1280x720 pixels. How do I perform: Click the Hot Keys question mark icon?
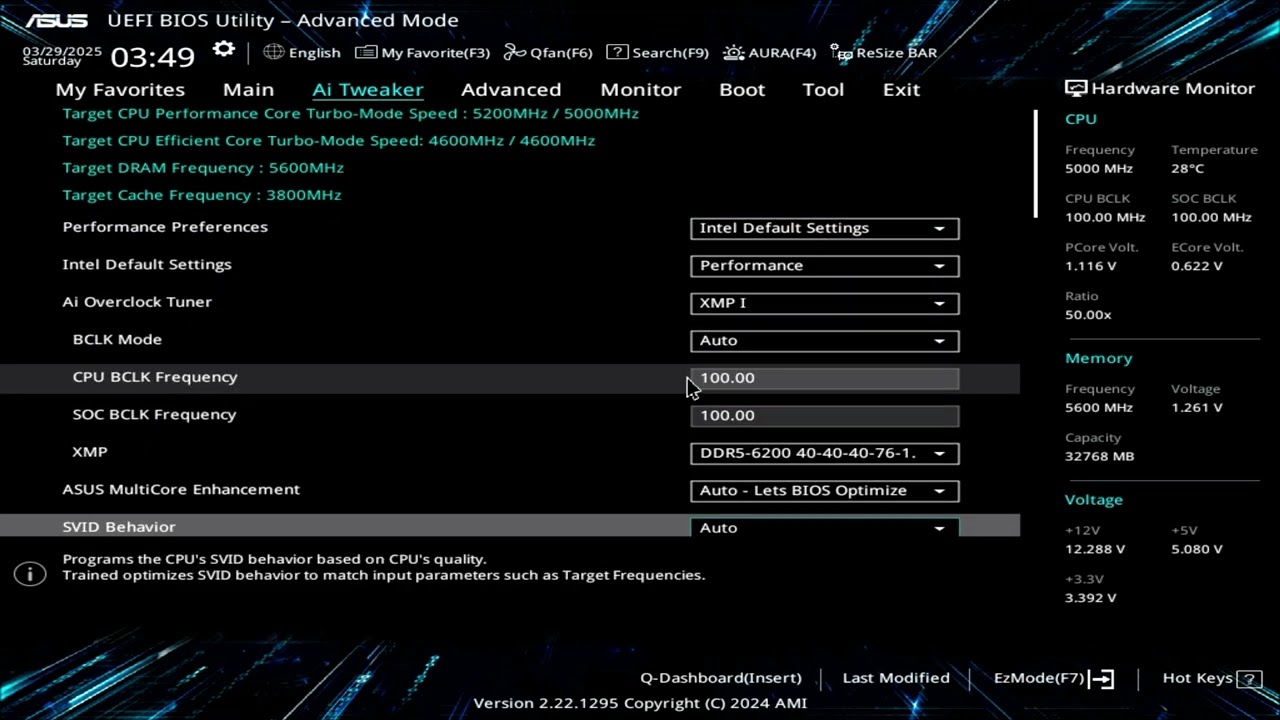click(x=1249, y=679)
